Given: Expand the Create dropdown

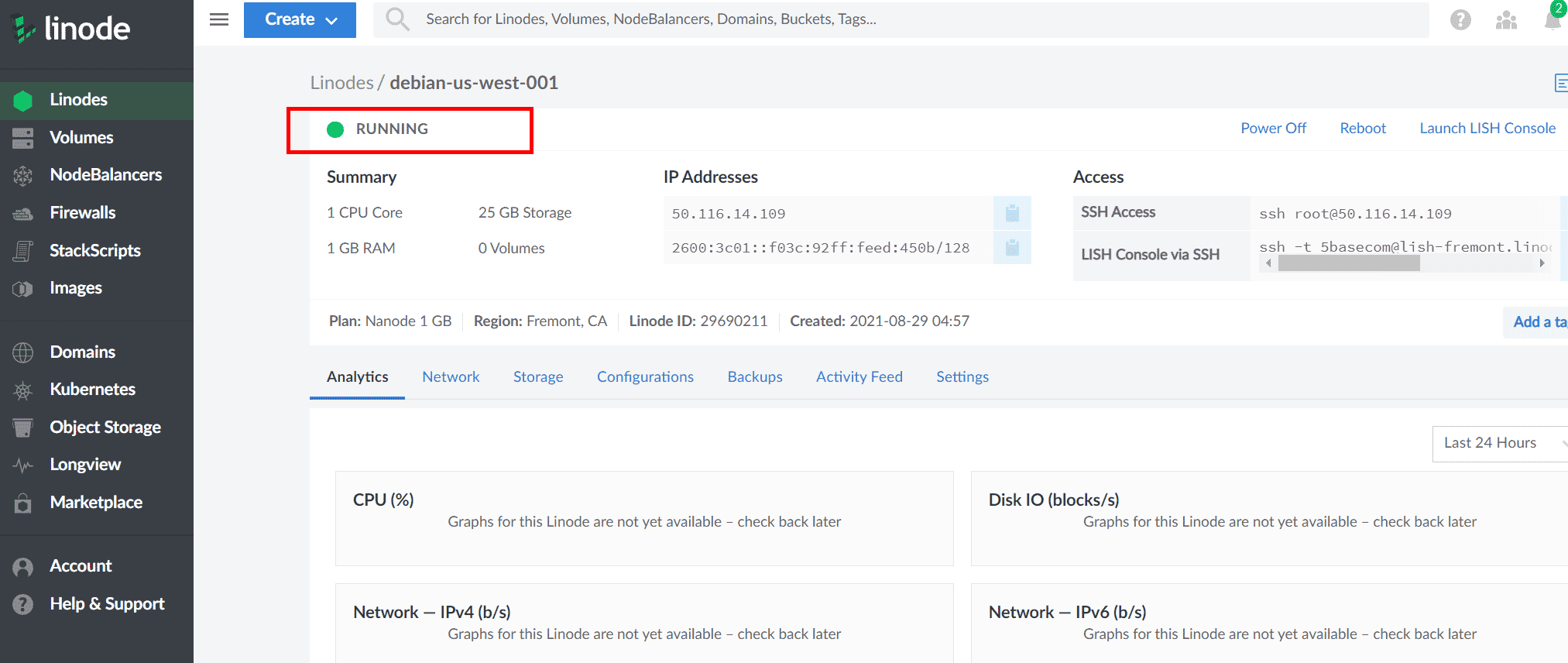Looking at the screenshot, I should coord(300,19).
